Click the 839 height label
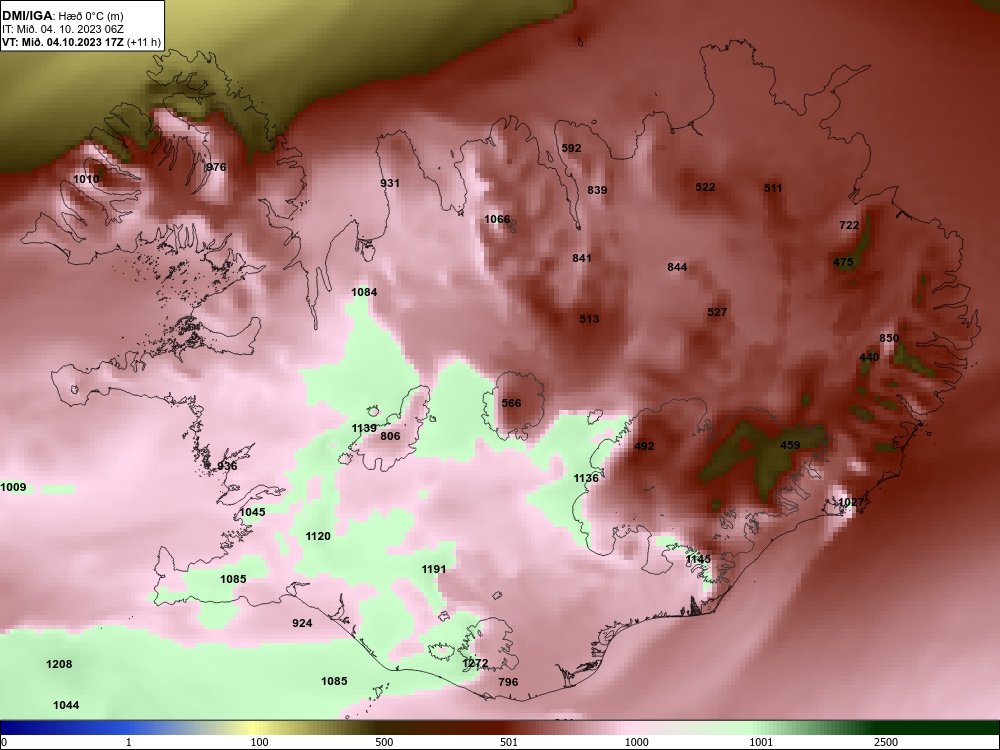The width and height of the screenshot is (1000, 750). [597, 191]
